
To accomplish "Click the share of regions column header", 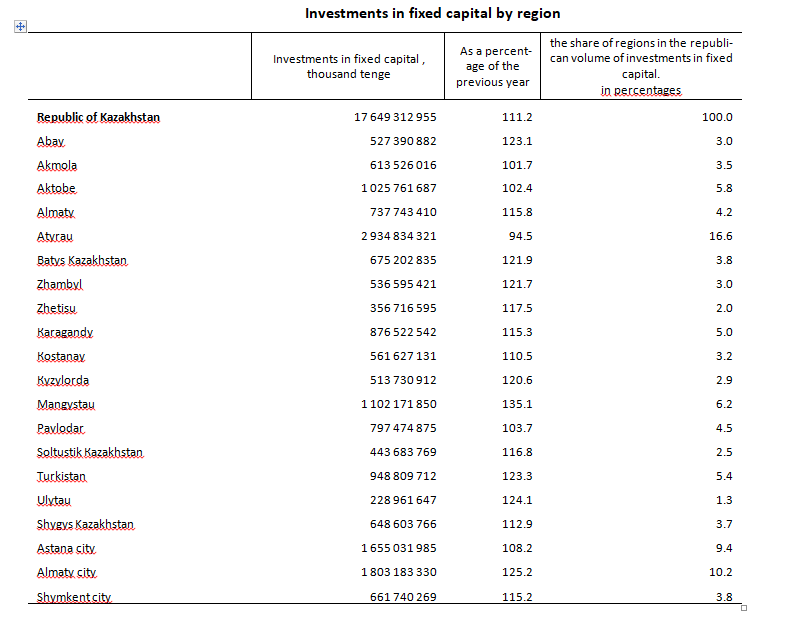I will click(x=641, y=67).
